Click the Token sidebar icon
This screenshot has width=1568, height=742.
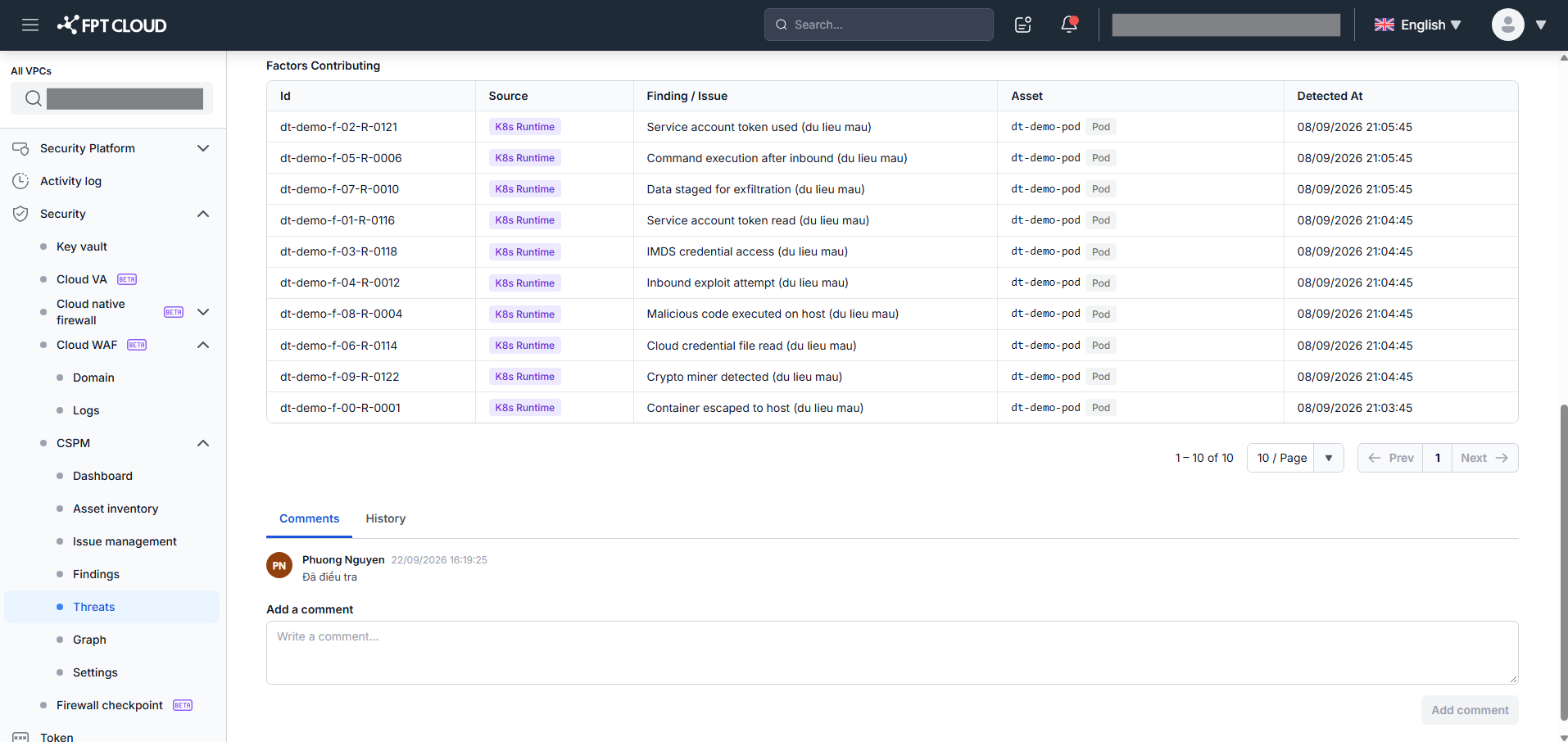click(x=20, y=737)
